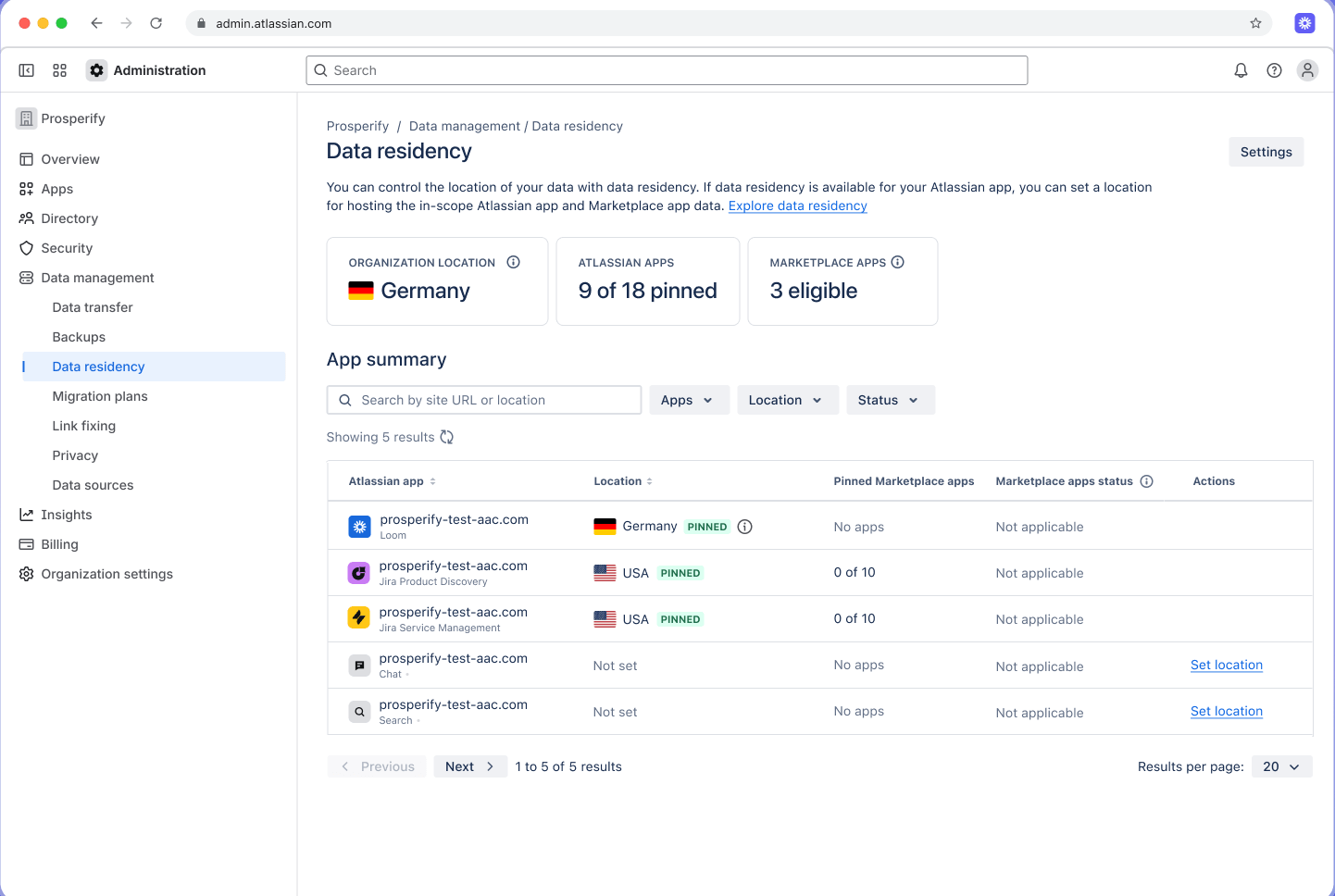Click the browser address bar

click(x=729, y=23)
